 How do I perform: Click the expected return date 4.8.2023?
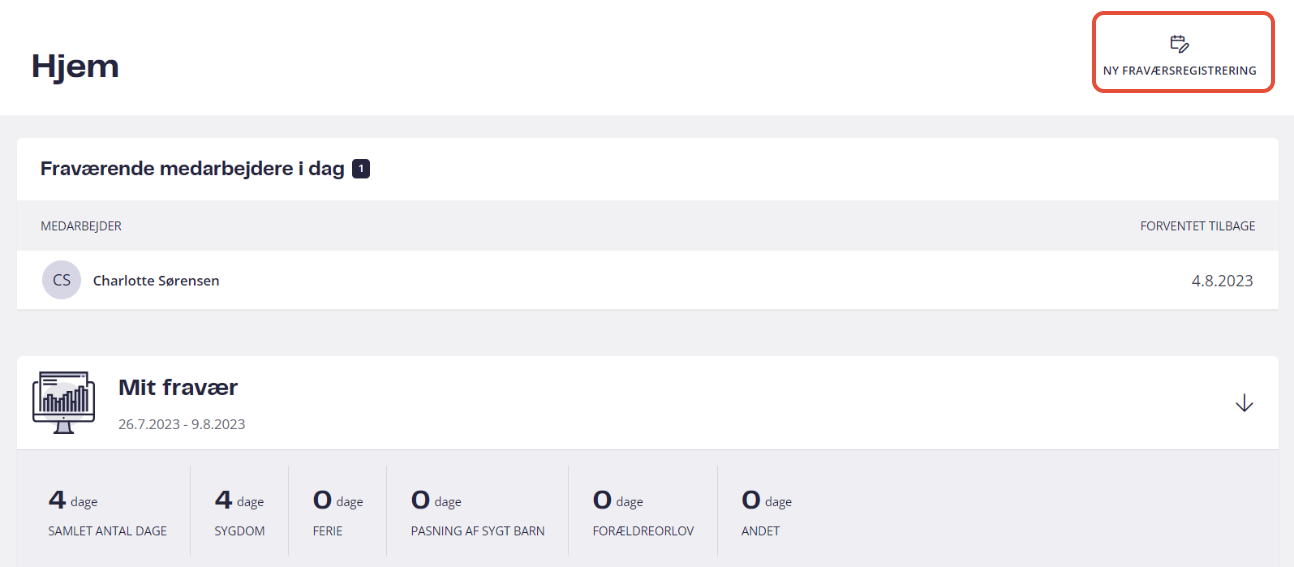pos(1222,281)
